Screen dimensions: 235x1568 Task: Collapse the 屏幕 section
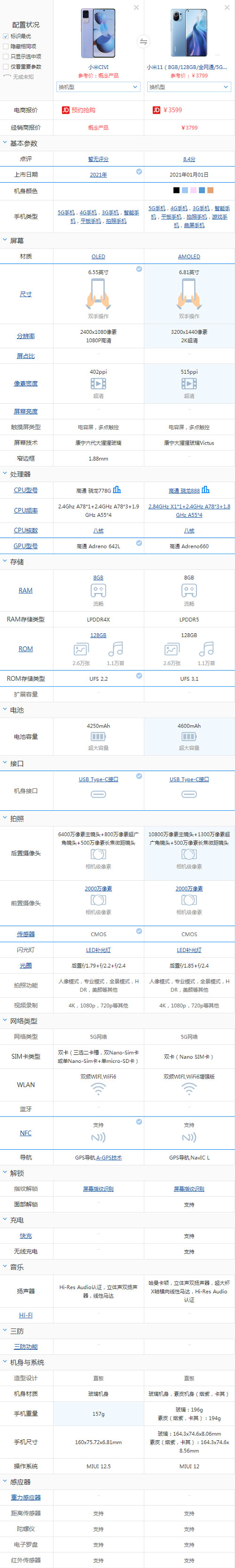click(x=5, y=240)
